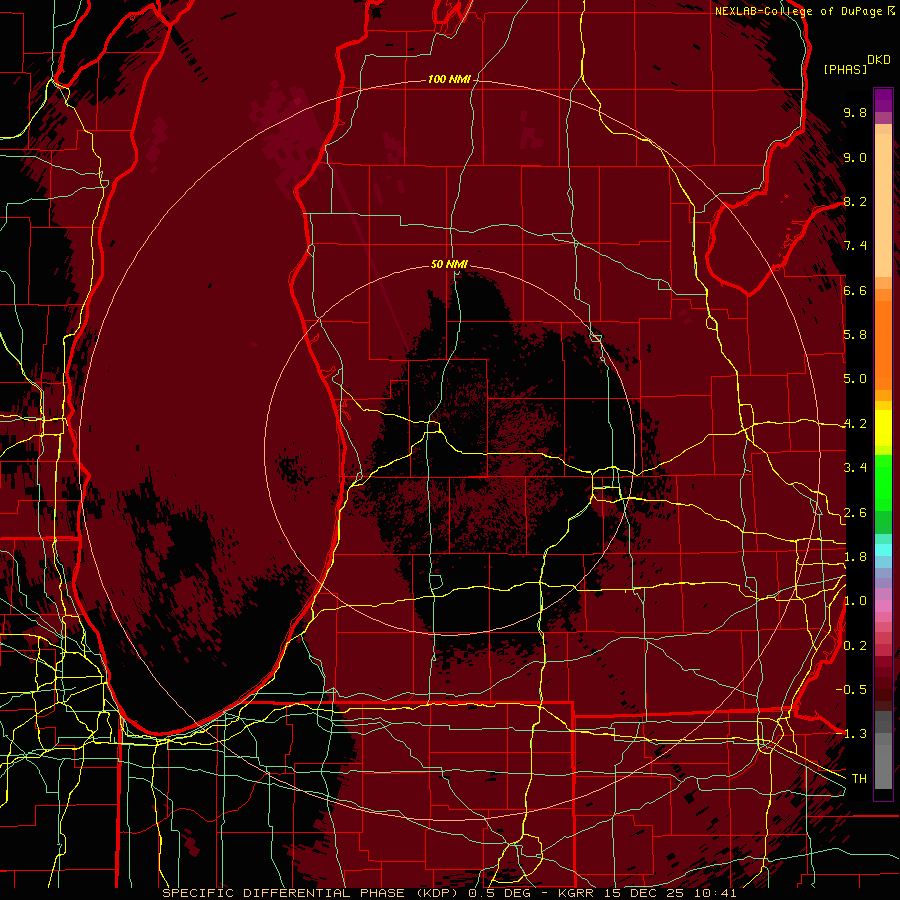Click the 9.8 value on the color scale
This screenshot has width=900, height=900.
point(855,112)
